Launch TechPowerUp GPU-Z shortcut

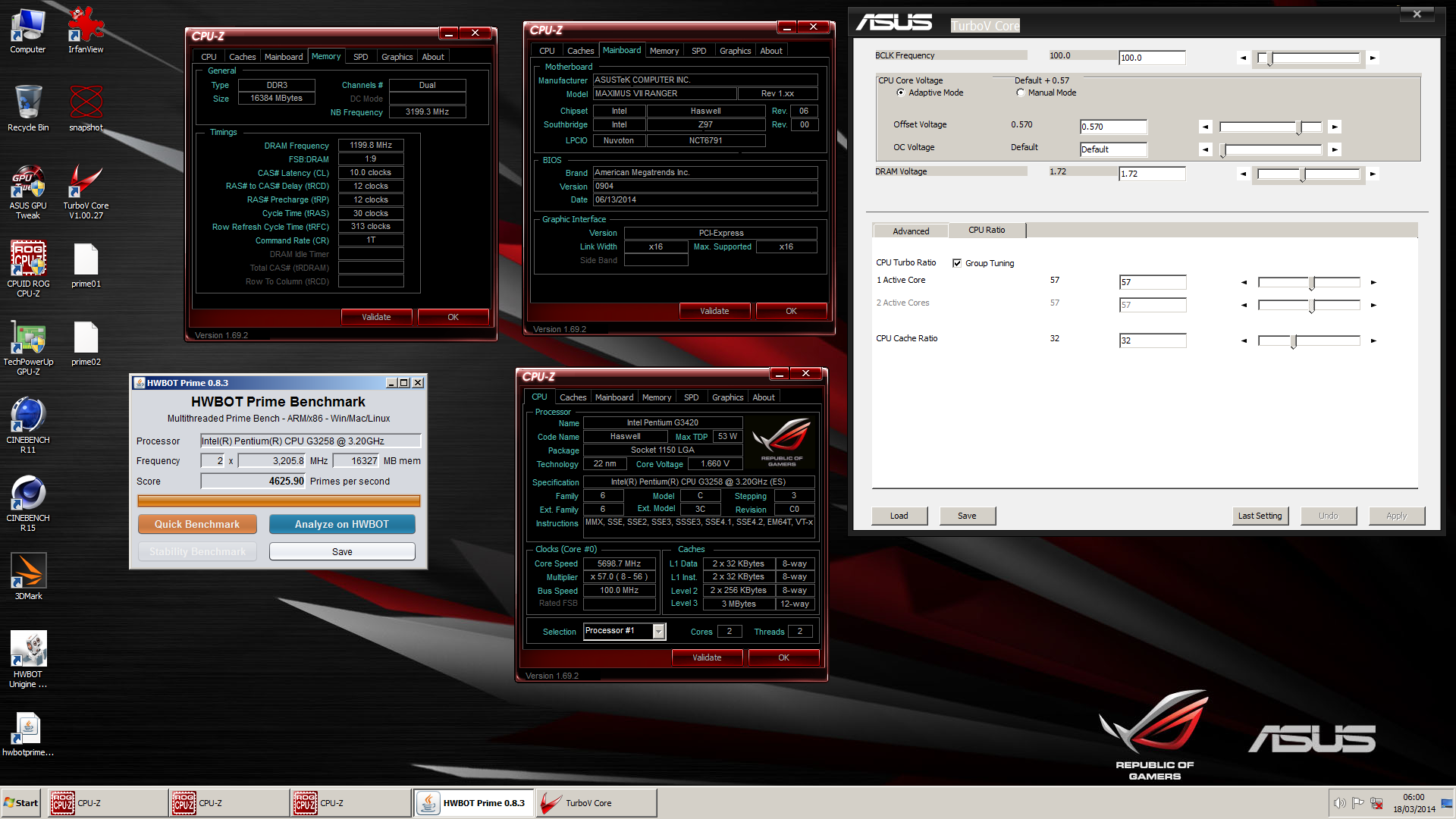(x=28, y=348)
